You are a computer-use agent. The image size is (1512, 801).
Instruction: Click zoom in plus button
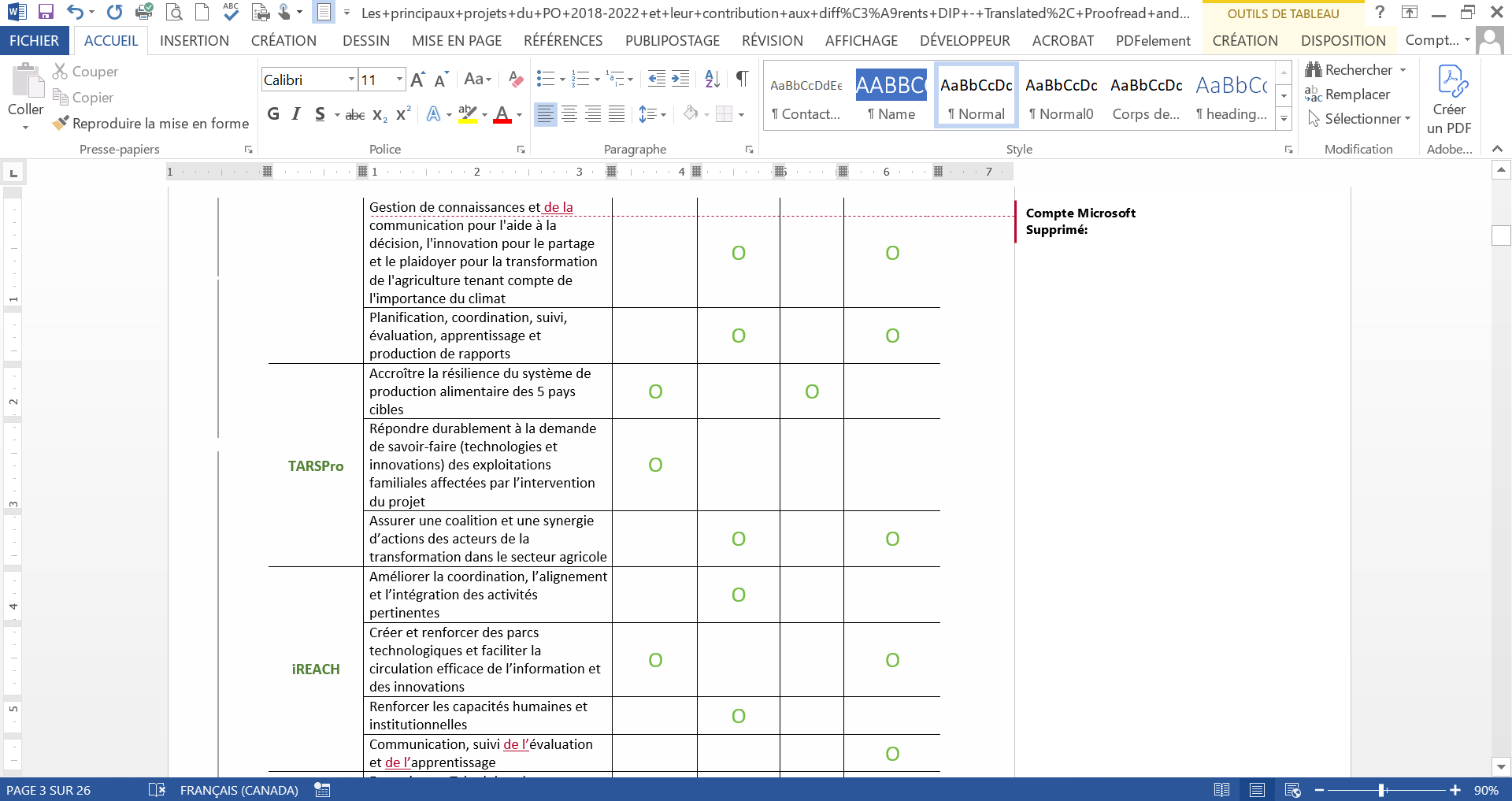[1455, 790]
